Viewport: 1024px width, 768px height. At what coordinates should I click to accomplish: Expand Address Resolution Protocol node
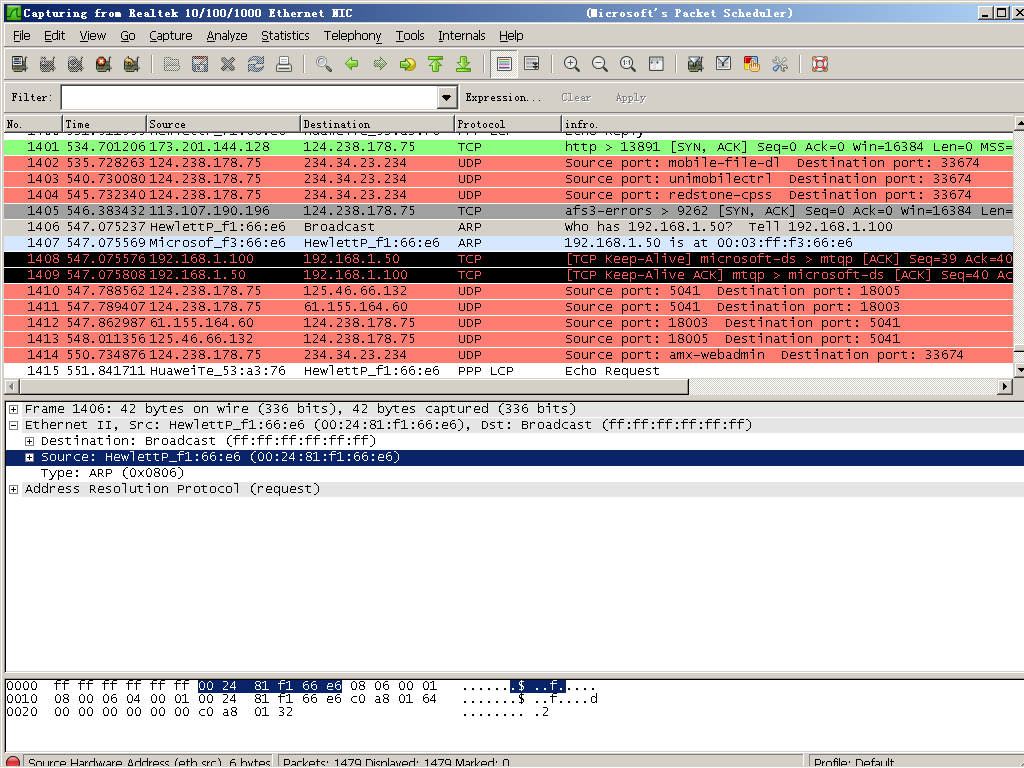pos(13,489)
